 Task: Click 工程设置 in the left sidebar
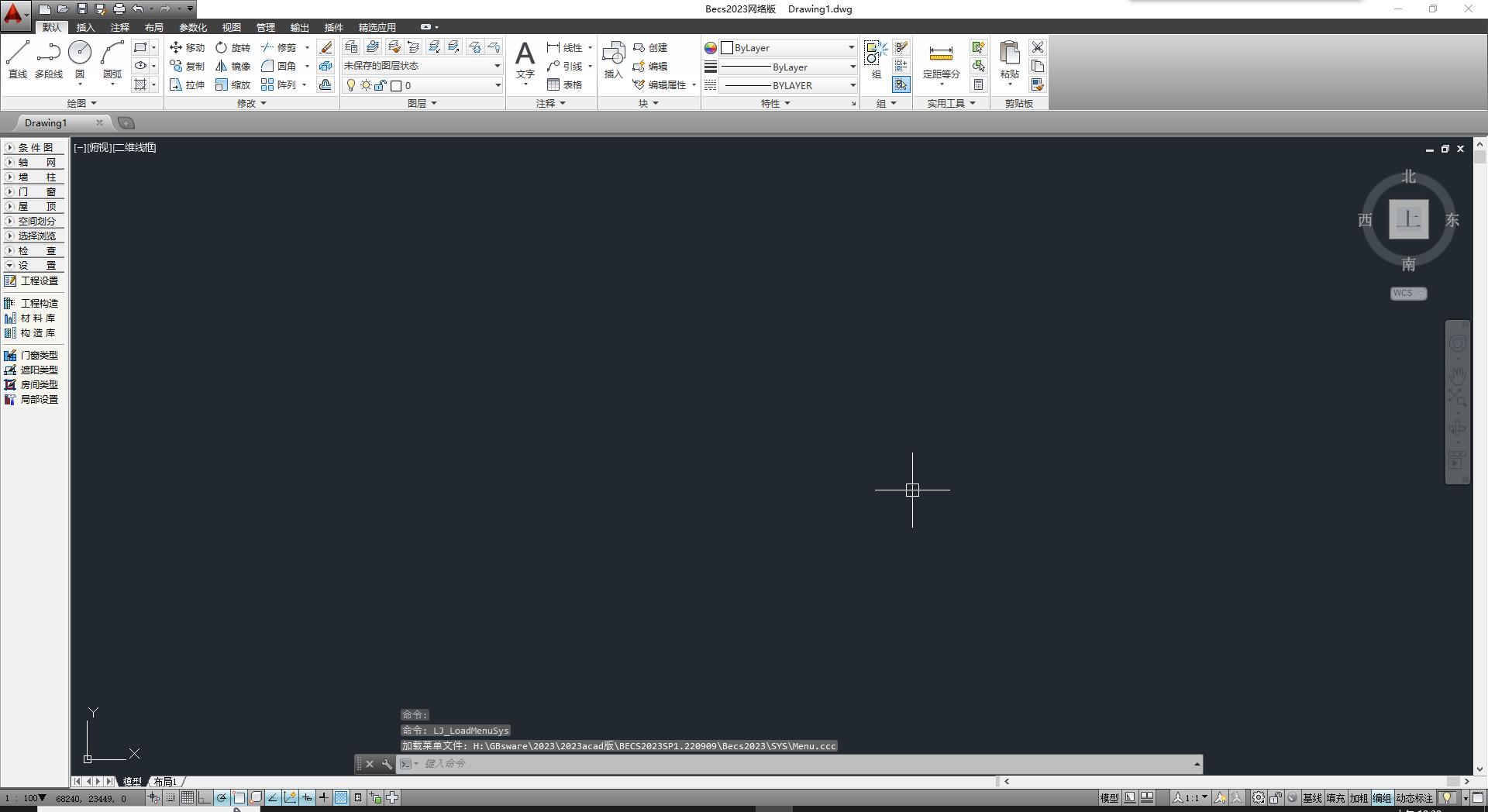tap(39, 281)
